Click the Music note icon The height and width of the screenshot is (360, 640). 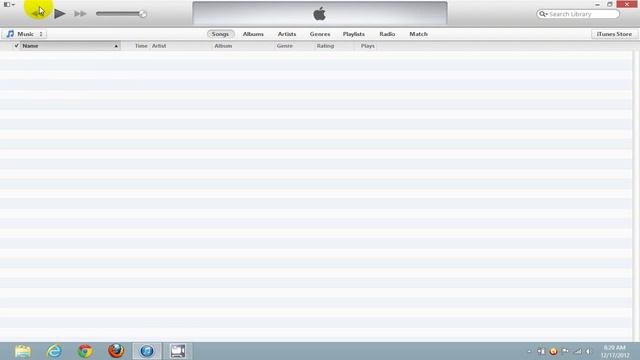tap(10, 34)
